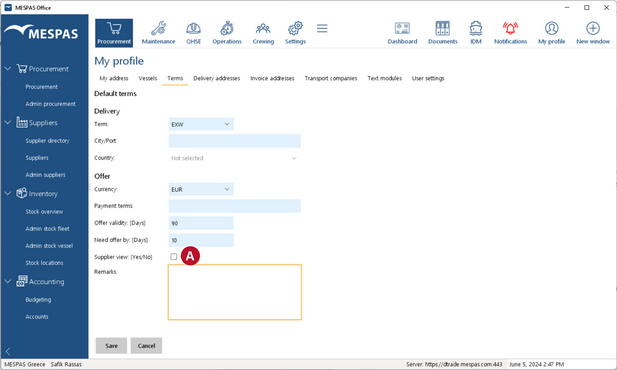Click the Accounting calculator icon in sidebar

(22, 281)
